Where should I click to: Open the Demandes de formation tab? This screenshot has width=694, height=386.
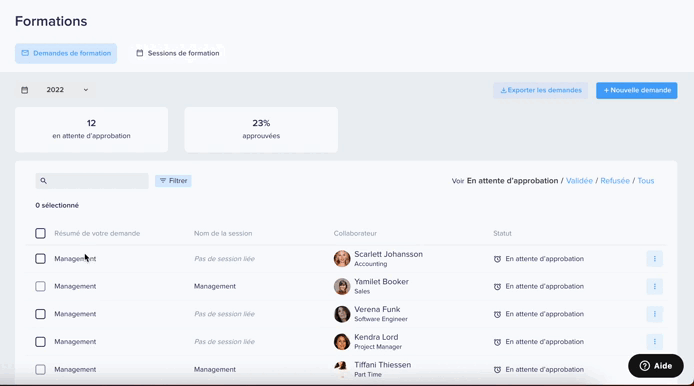click(66, 53)
